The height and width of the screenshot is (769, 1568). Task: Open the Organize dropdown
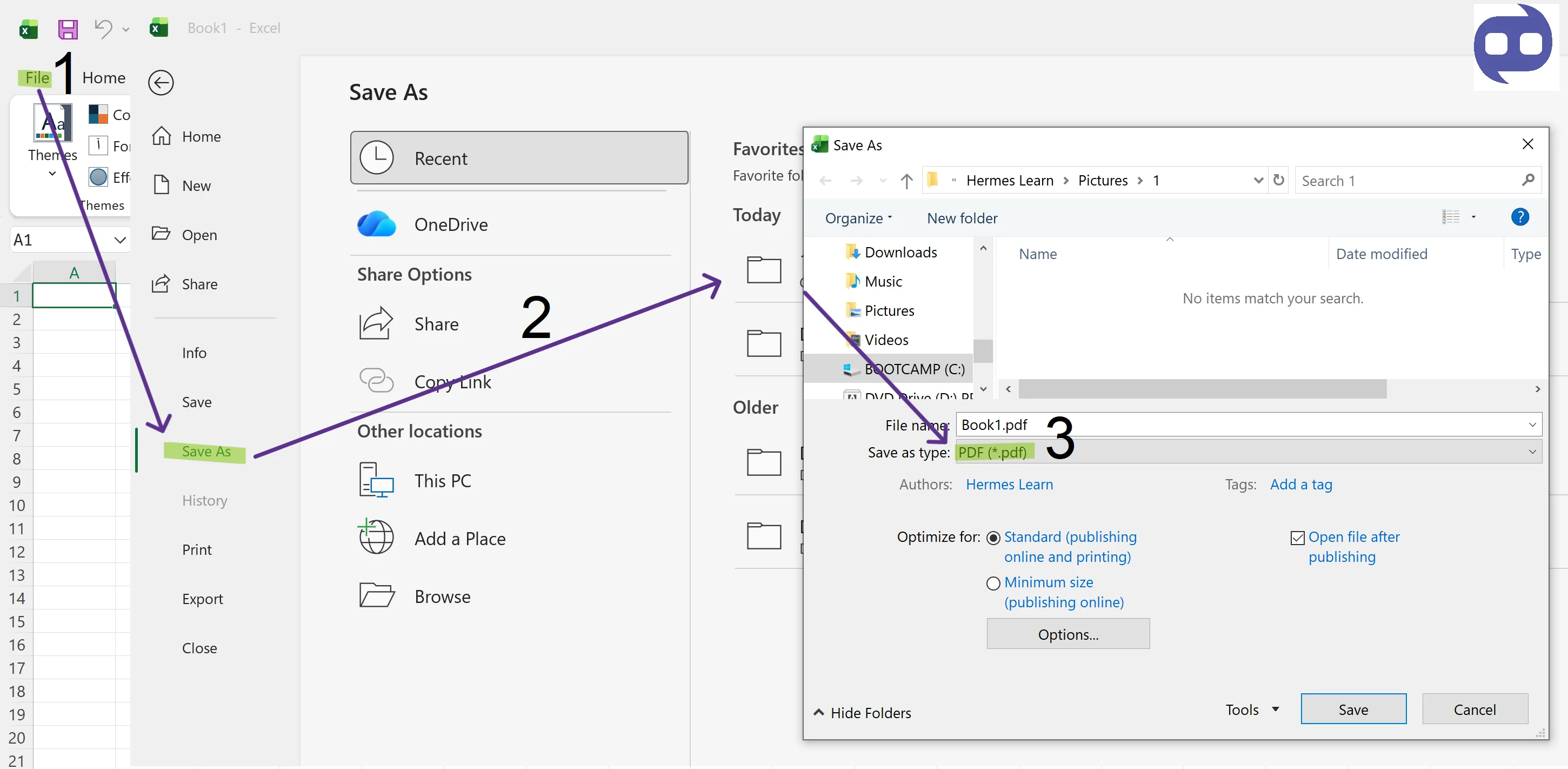click(x=858, y=218)
